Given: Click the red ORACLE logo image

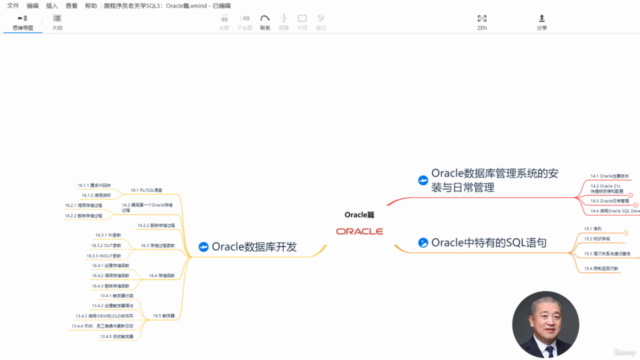Looking at the screenshot, I should (x=359, y=231).
